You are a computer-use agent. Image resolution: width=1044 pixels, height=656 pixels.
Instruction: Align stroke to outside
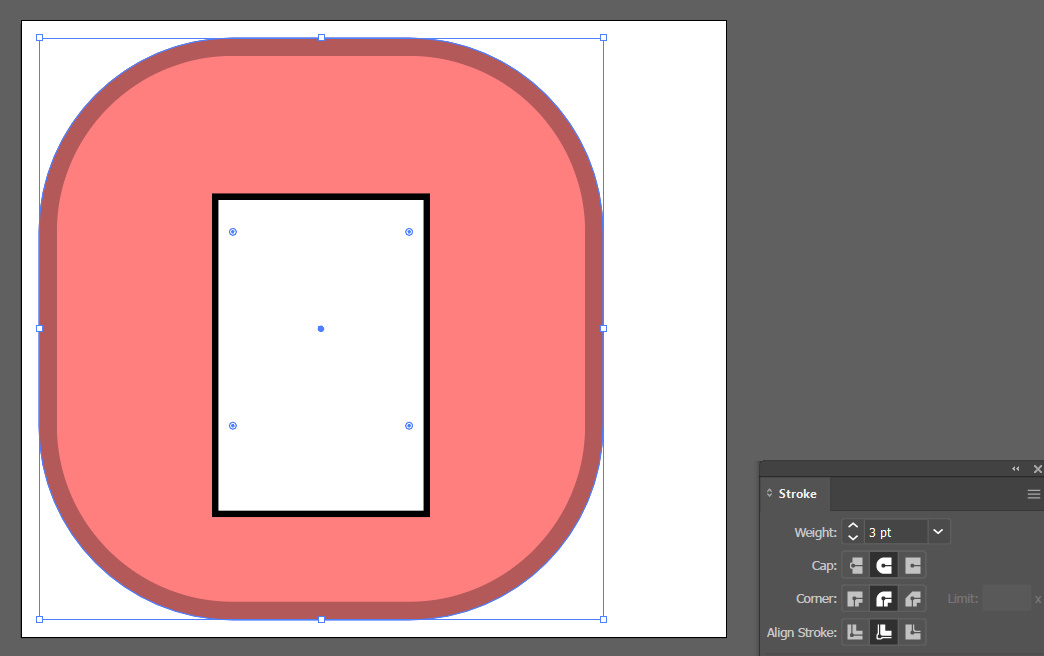(912, 632)
